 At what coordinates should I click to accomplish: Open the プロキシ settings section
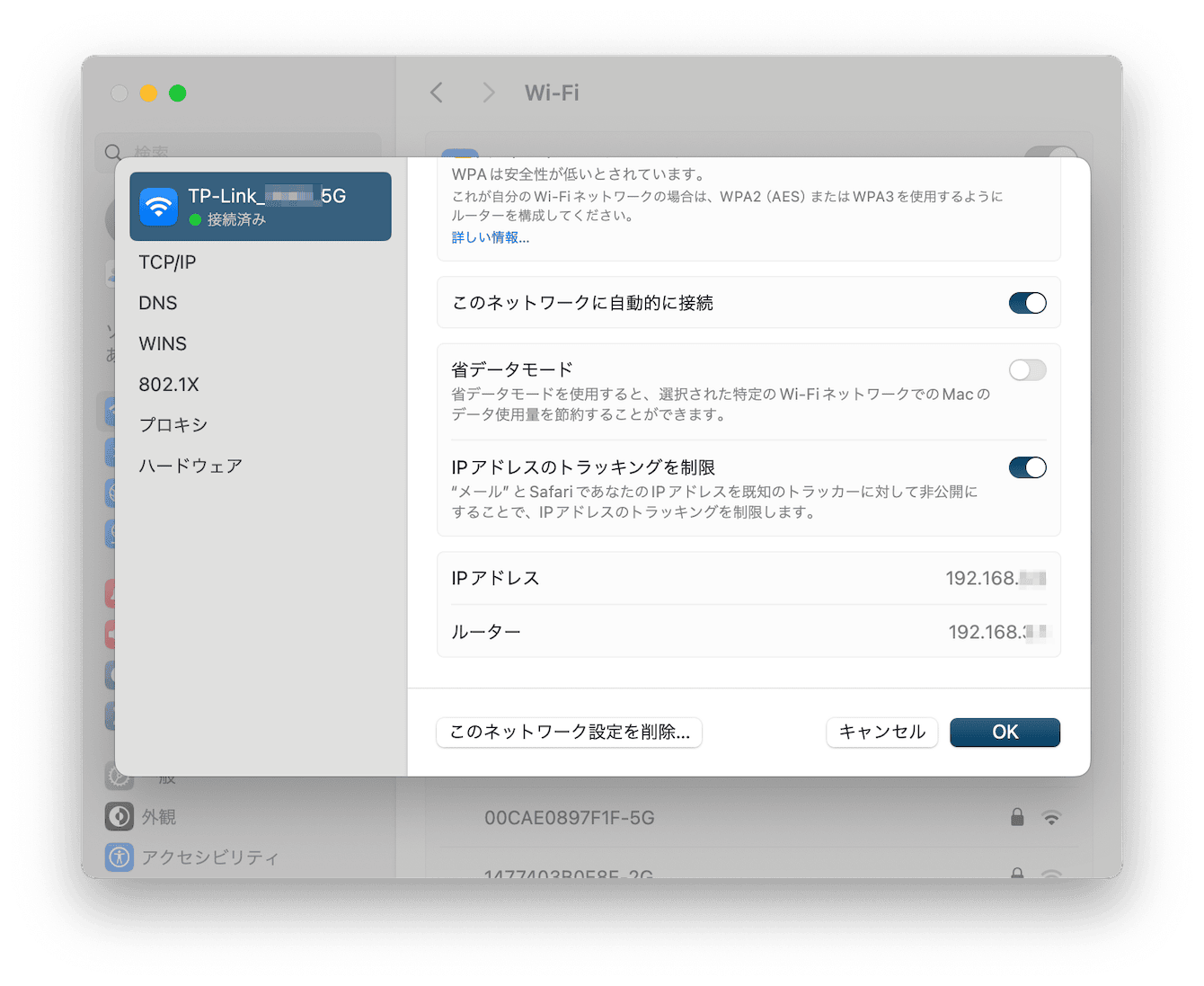click(x=173, y=425)
